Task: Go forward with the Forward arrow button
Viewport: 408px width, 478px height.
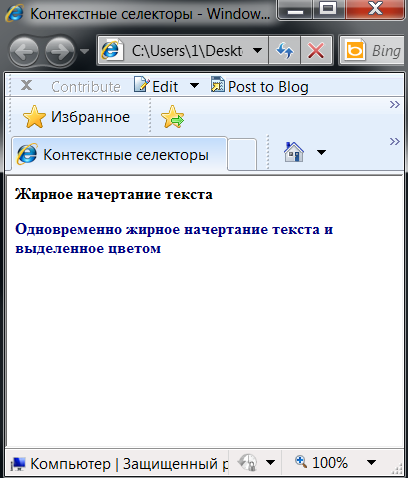Action: tap(60, 51)
